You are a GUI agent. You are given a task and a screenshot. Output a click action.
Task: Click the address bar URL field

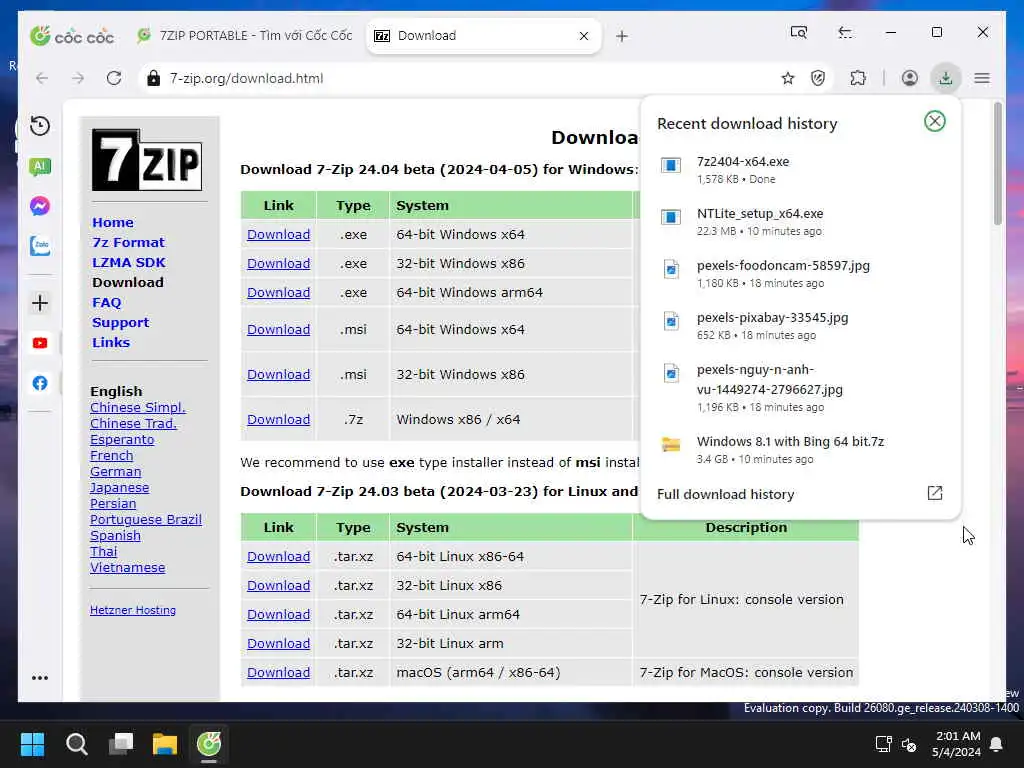(x=457, y=78)
